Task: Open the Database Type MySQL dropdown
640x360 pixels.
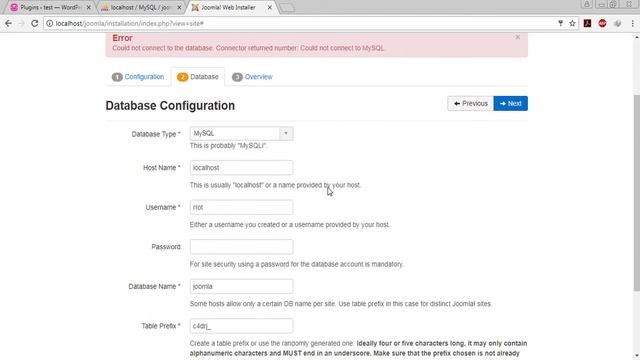Action: click(241, 133)
